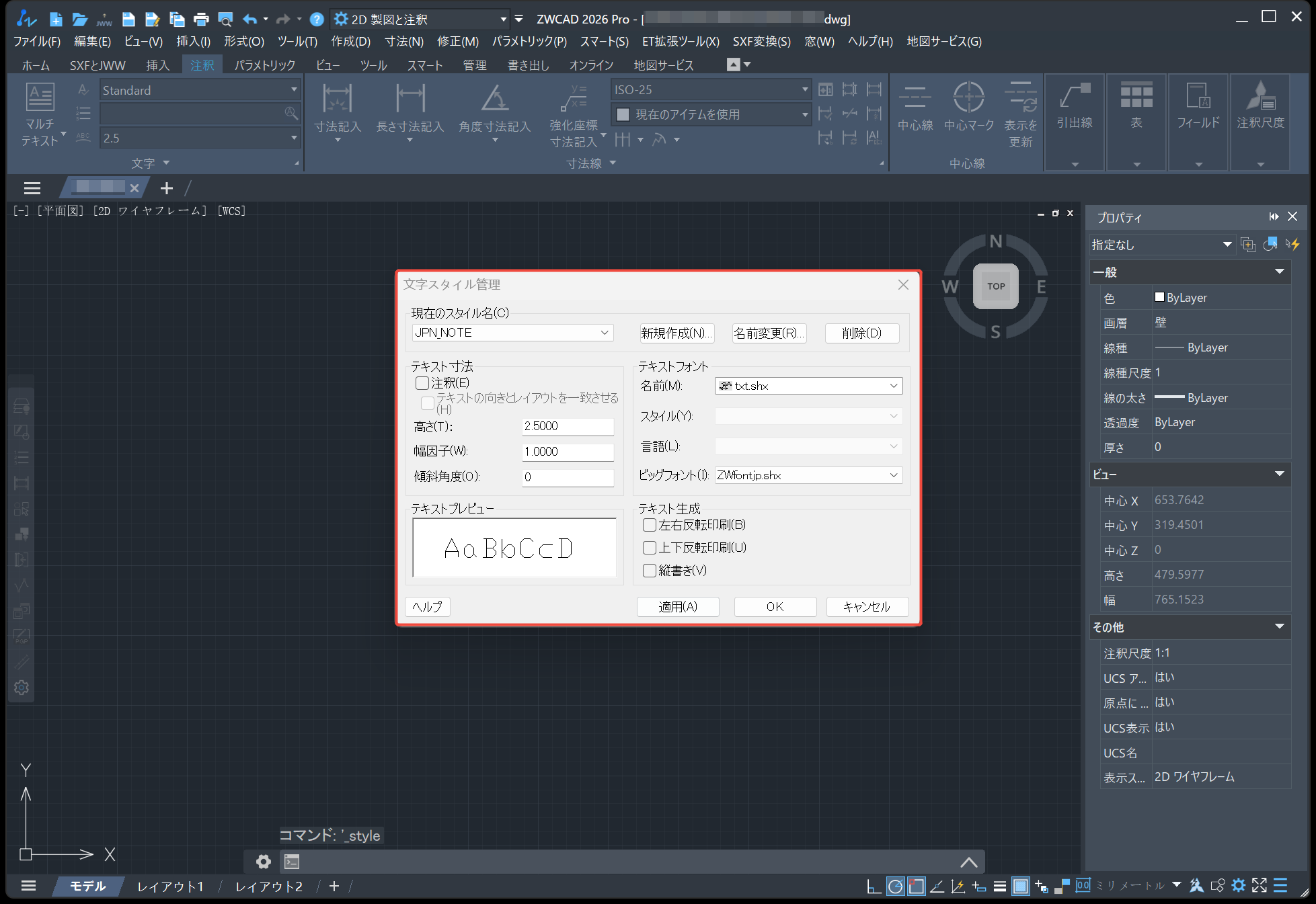The height and width of the screenshot is (904, 1316).
Task: Switch to the ホーム ribbon tab
Action: point(36,65)
